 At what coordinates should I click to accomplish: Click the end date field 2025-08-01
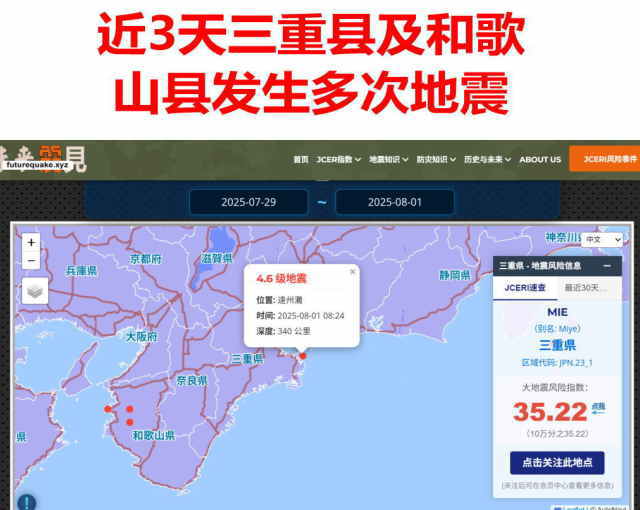pos(394,202)
